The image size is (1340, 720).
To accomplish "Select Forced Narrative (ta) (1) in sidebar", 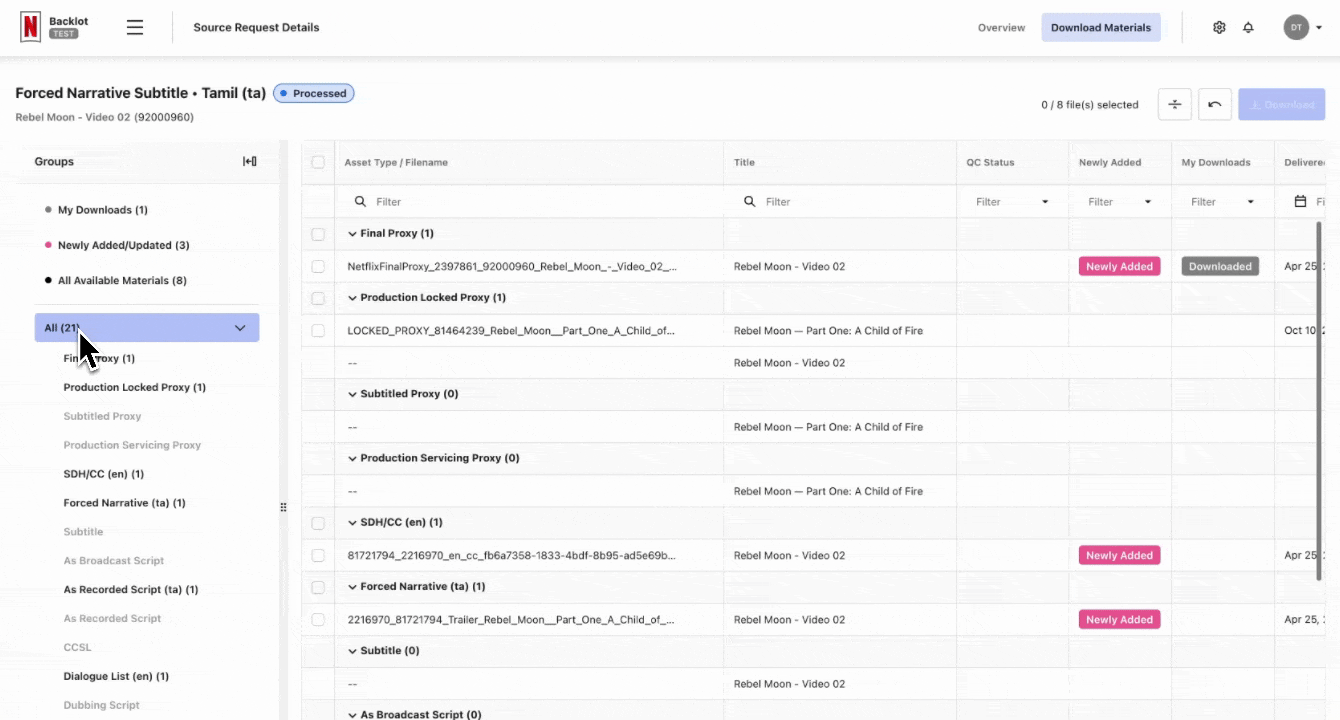I will 125,503.
